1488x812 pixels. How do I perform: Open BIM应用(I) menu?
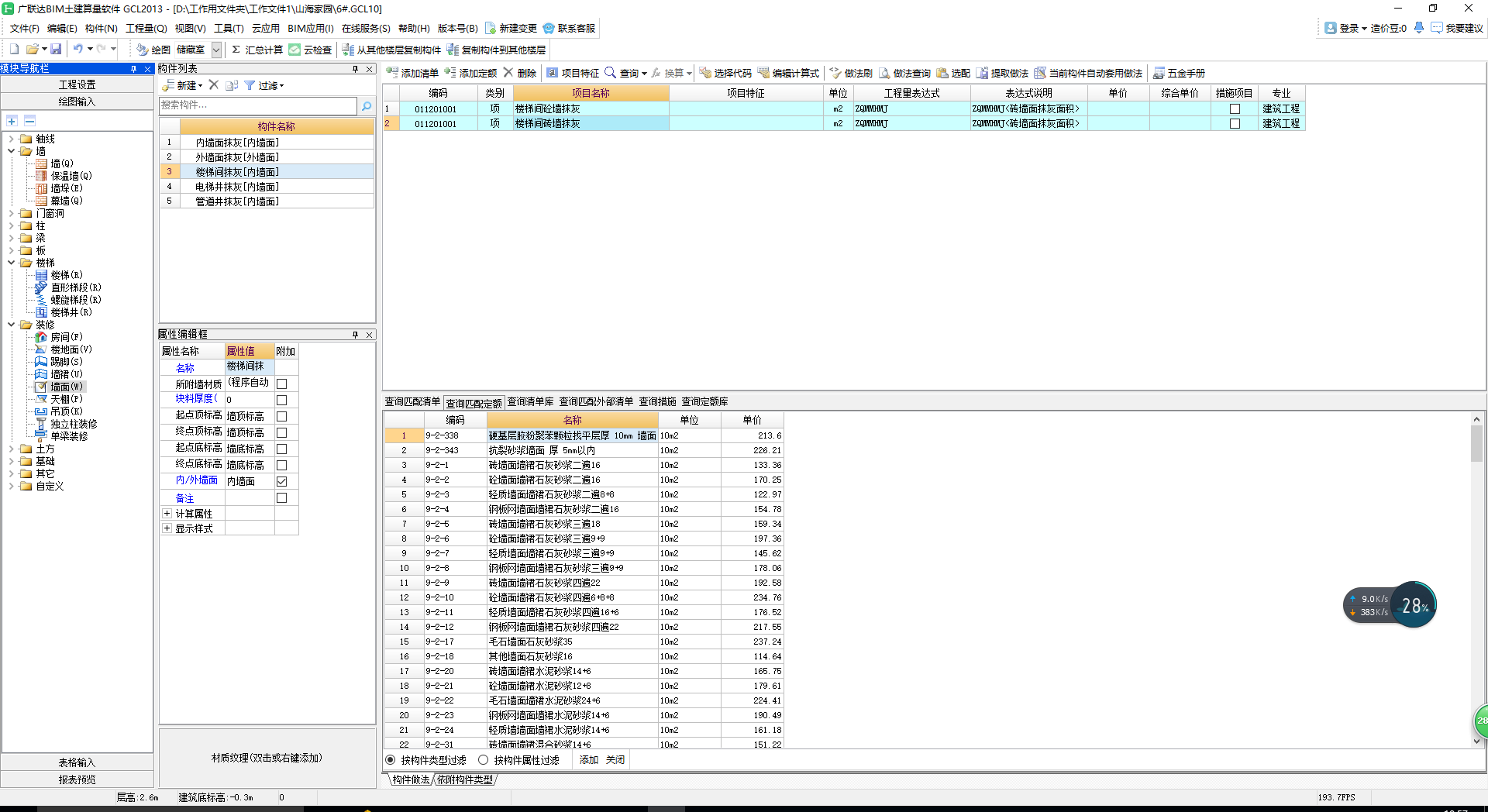pyautogui.click(x=310, y=29)
